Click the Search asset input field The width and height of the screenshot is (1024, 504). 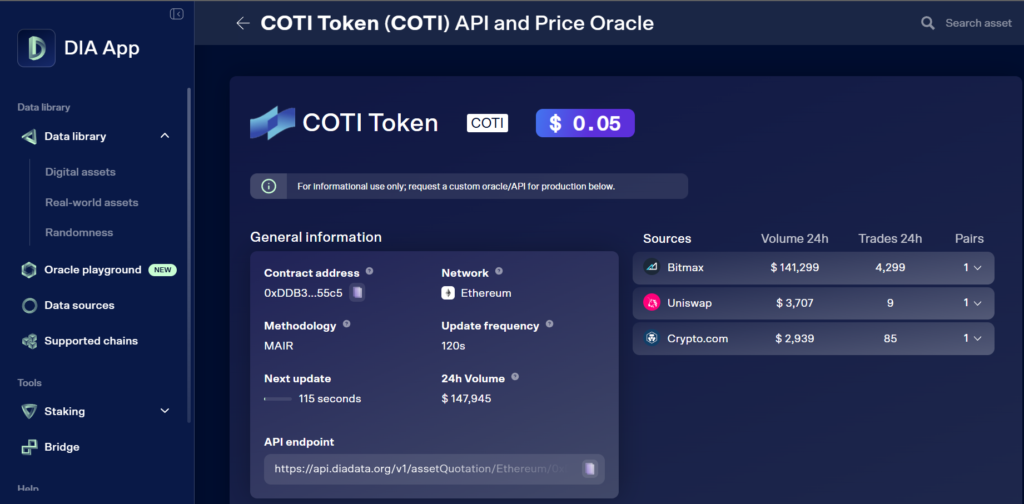[978, 23]
